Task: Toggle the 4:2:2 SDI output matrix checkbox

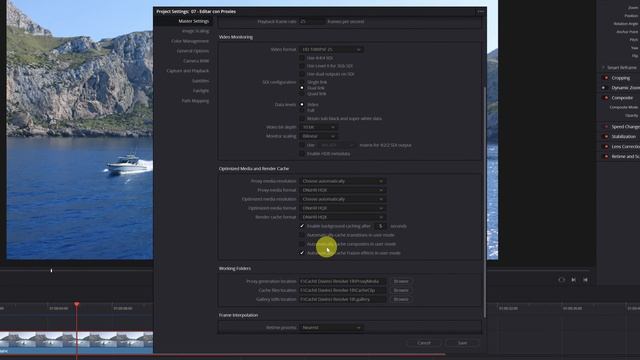Action: click(302, 145)
